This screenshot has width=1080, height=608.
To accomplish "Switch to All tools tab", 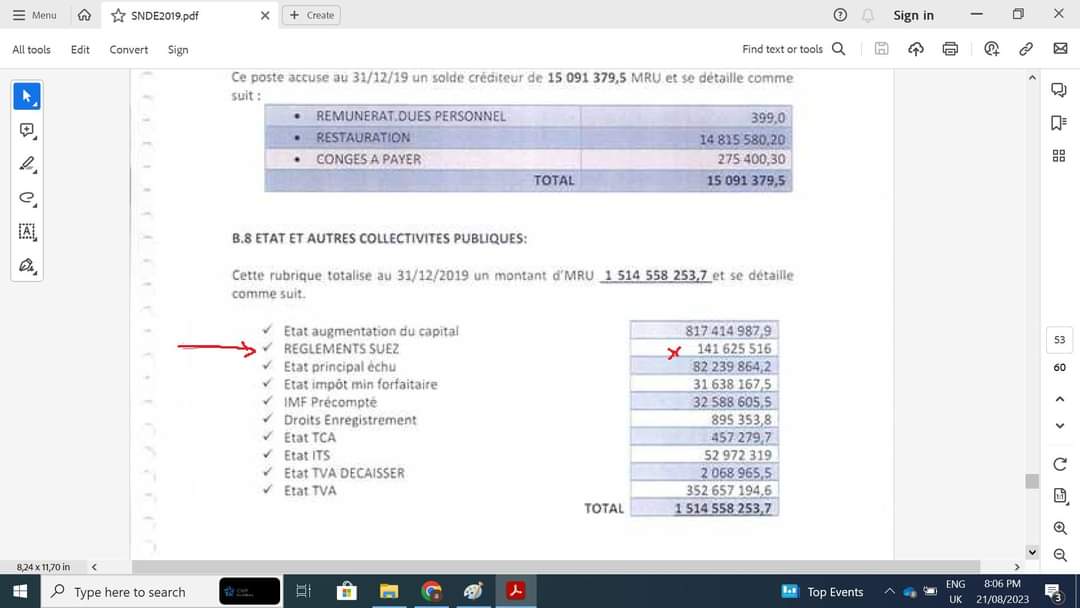I will pyautogui.click(x=31, y=50).
